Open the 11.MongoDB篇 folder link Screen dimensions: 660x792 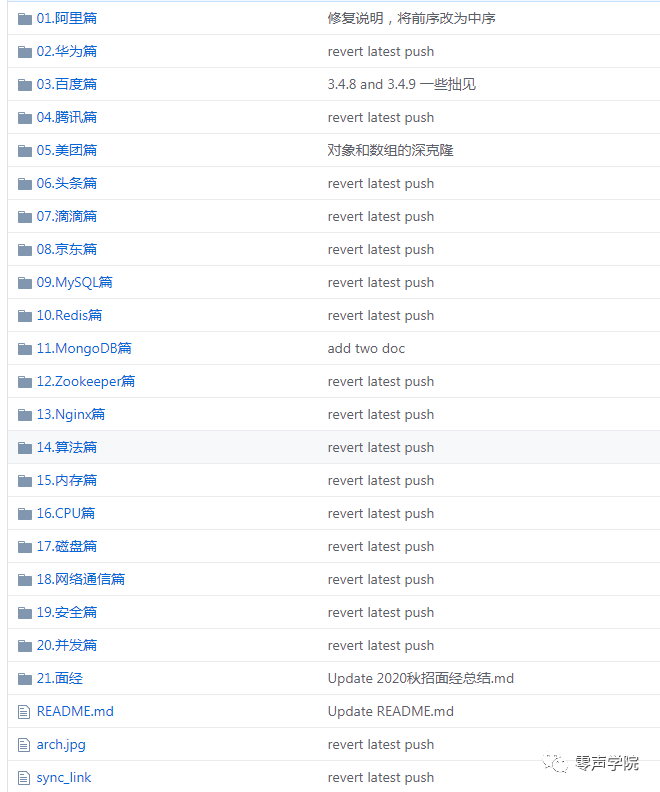point(84,348)
